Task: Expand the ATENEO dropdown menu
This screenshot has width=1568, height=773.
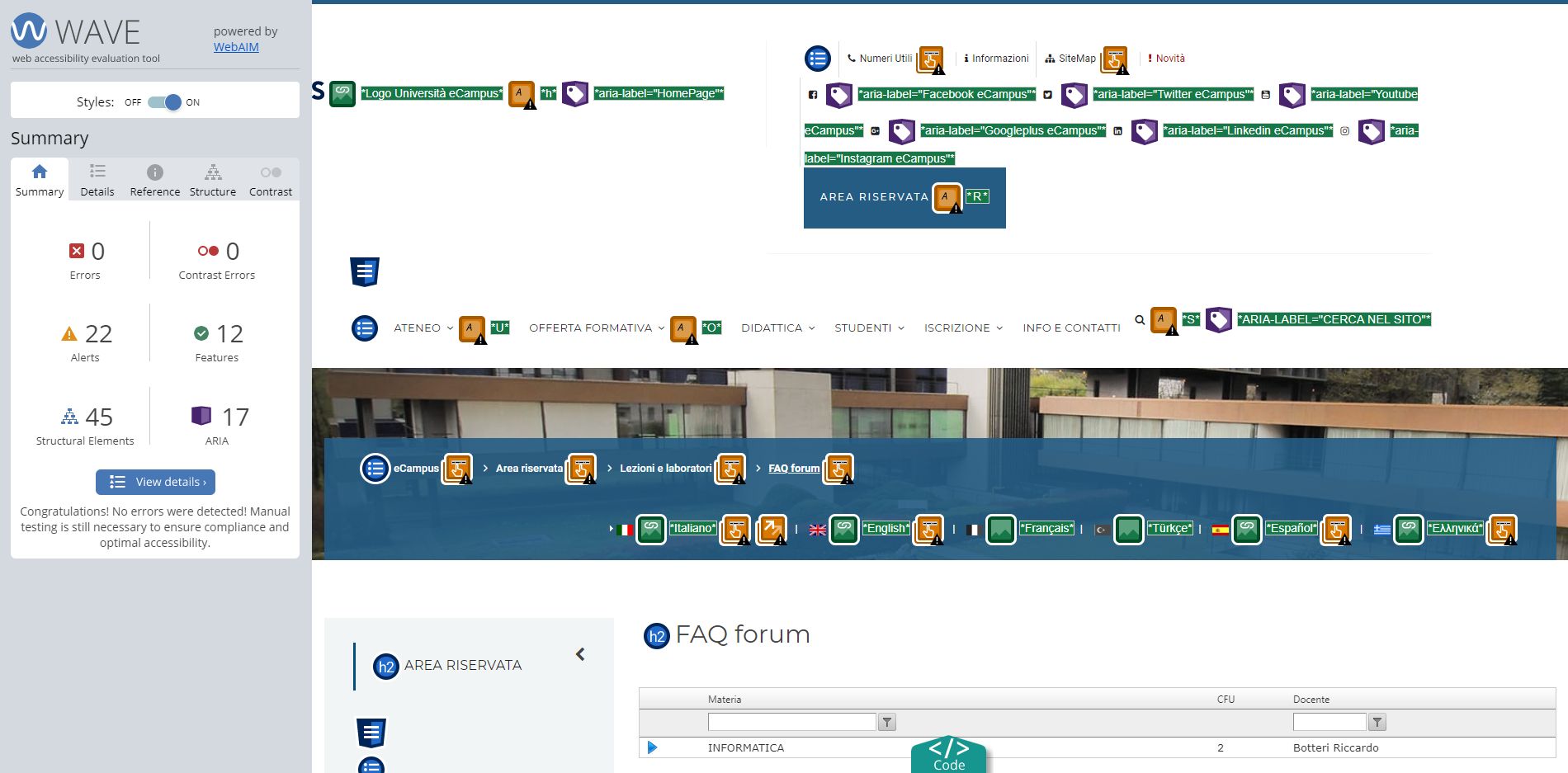Action: [423, 328]
